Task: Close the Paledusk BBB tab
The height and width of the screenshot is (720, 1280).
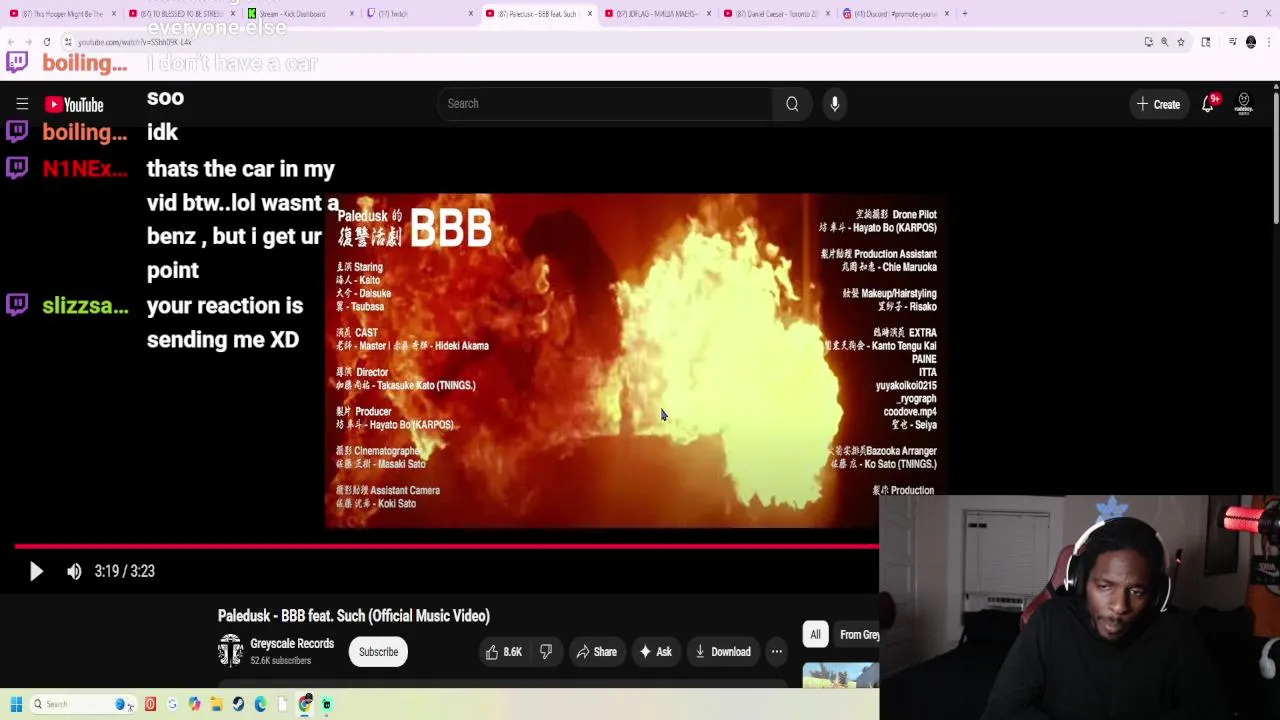Action: (590, 14)
